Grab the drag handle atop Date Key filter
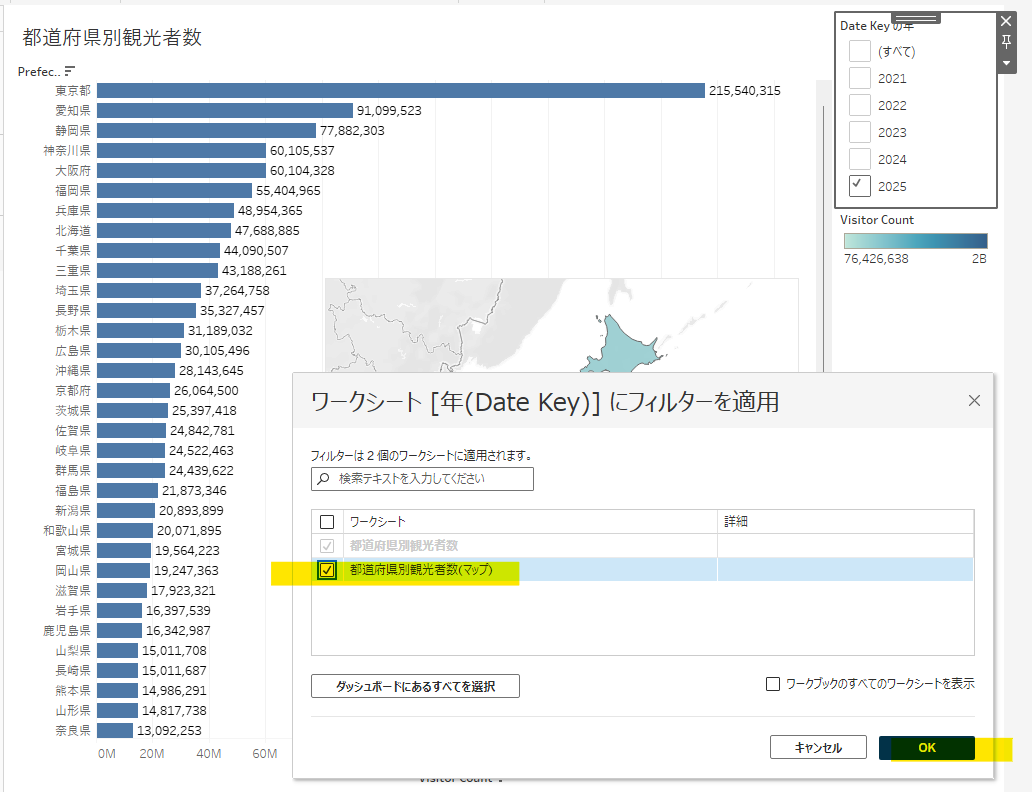The width and height of the screenshot is (1032, 792). pos(916,18)
